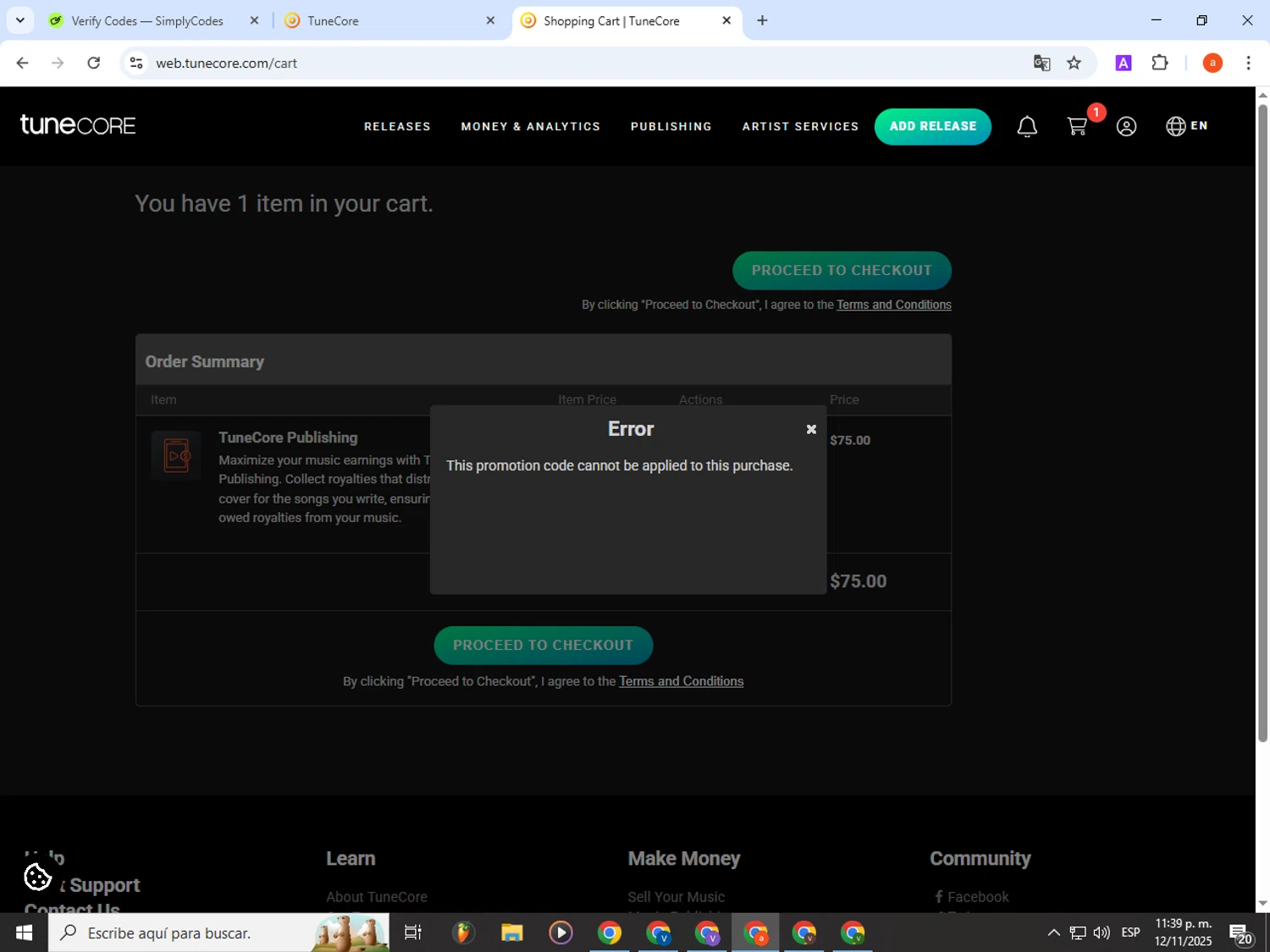
Task: Open the PUBLISHING menu
Action: coord(671,127)
